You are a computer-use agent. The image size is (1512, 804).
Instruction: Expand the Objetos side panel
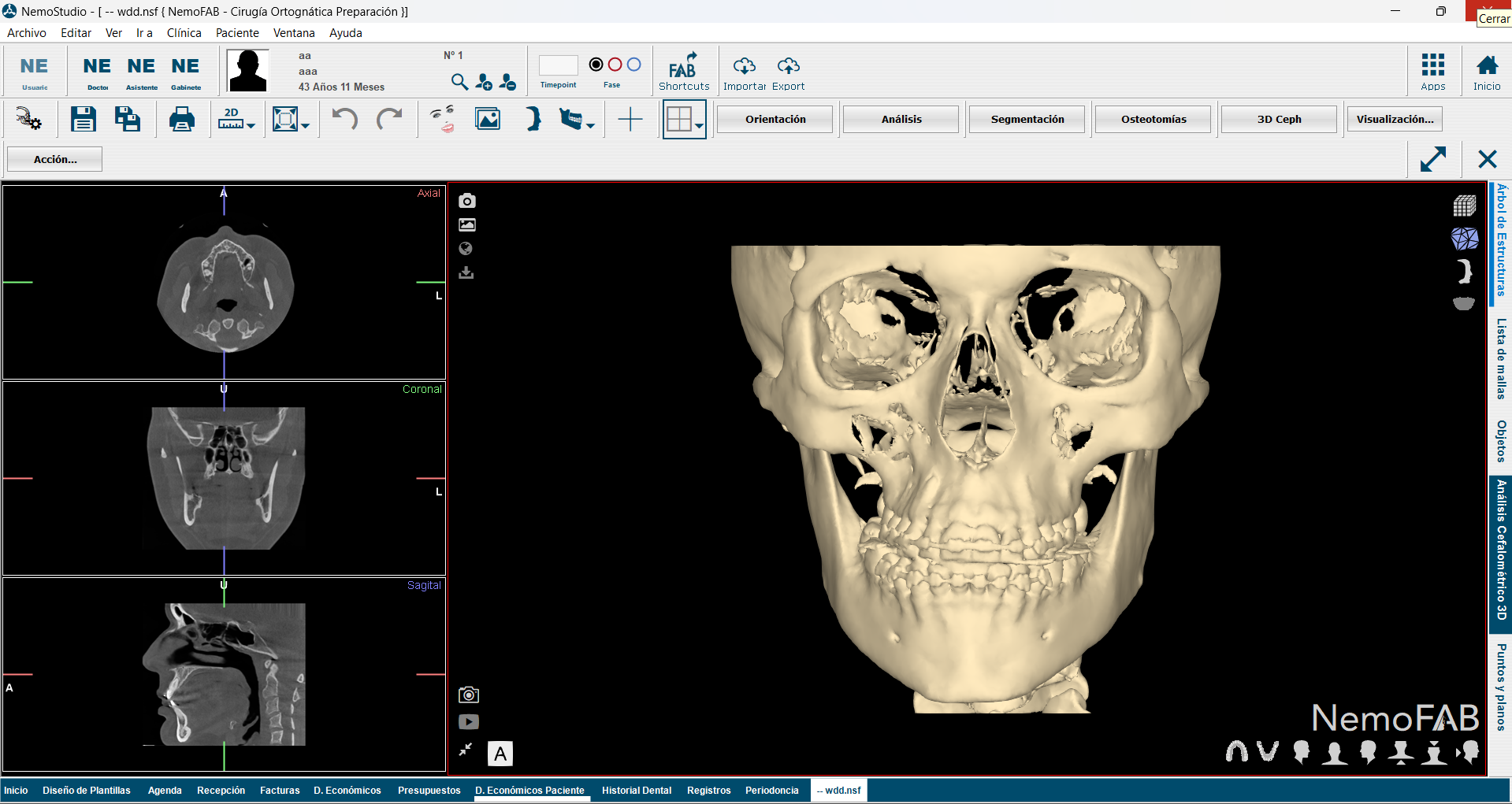click(1501, 441)
